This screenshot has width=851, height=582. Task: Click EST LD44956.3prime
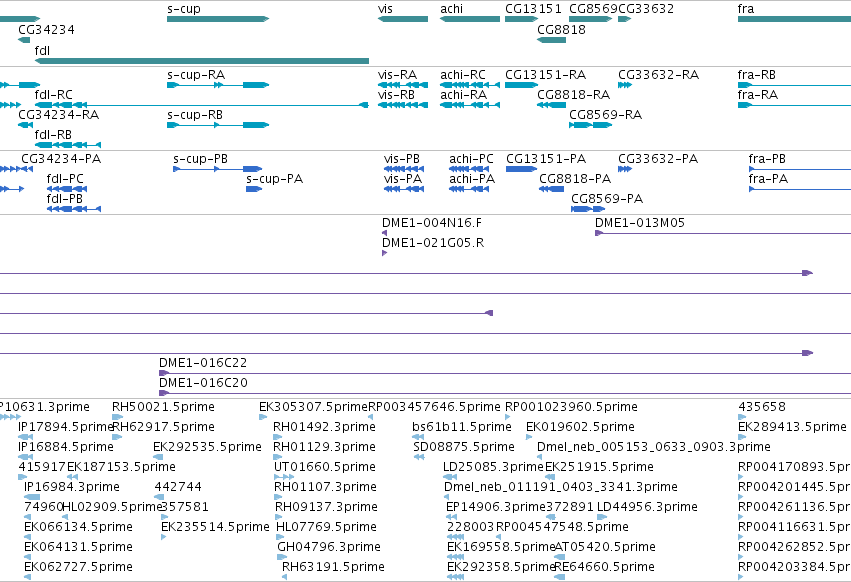pyautogui.click(x=602, y=517)
